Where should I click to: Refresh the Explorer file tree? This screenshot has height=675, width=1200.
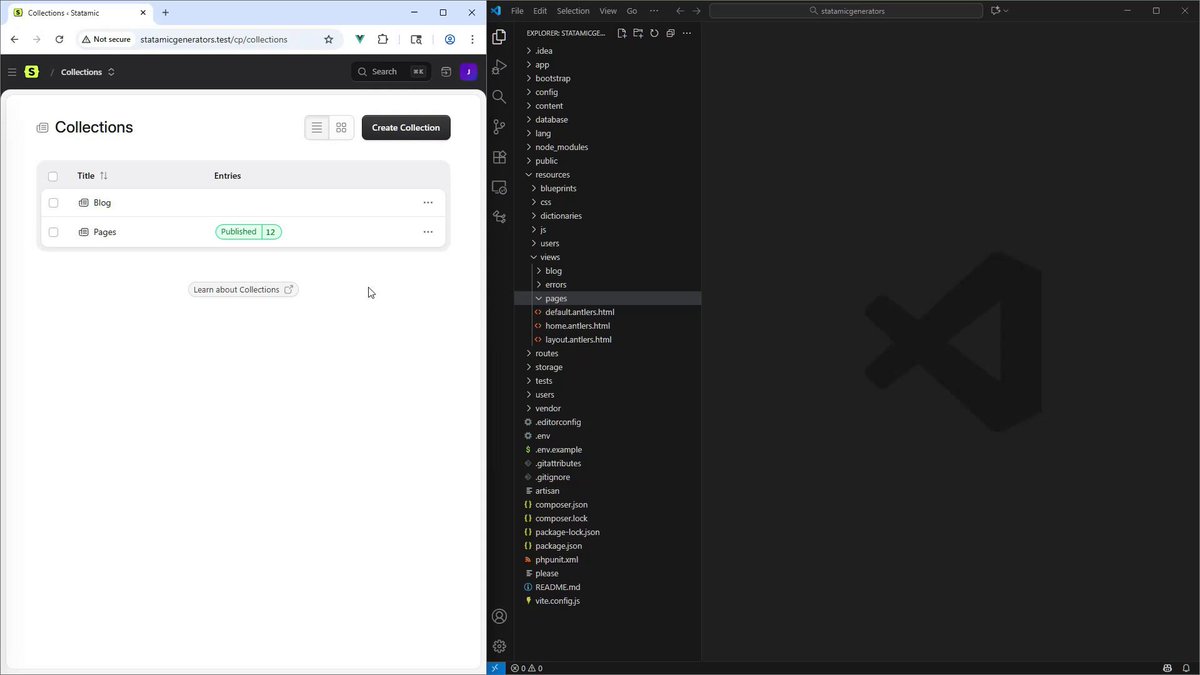654,33
